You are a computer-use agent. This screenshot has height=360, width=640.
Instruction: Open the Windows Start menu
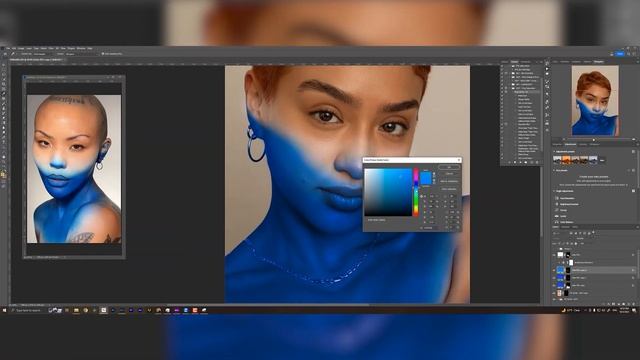[x=4, y=311]
